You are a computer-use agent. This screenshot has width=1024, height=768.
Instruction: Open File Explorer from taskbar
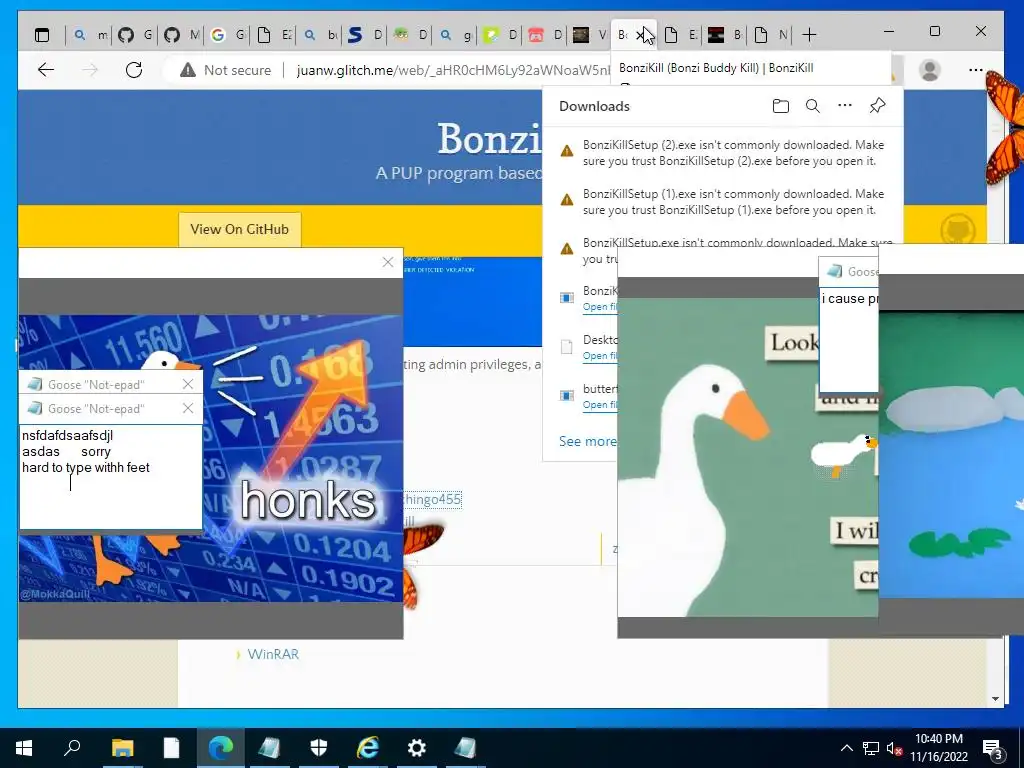click(122, 748)
